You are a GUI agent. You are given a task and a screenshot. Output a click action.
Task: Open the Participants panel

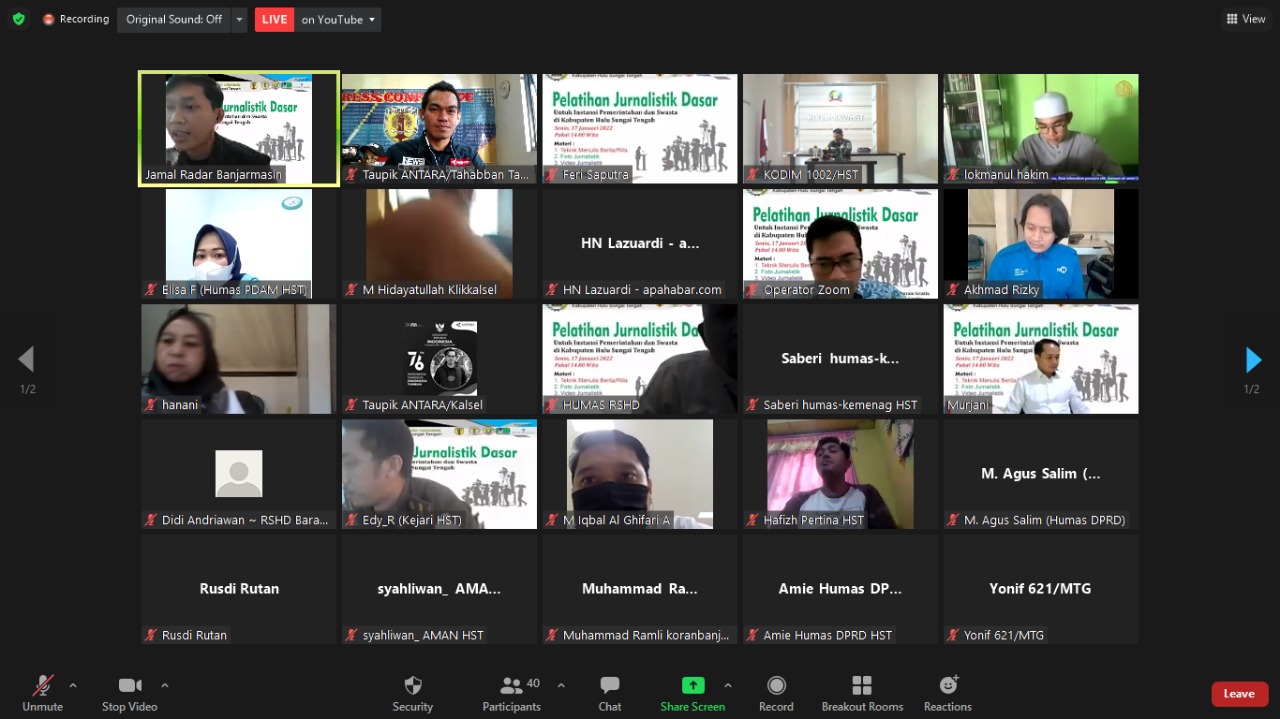click(x=512, y=686)
